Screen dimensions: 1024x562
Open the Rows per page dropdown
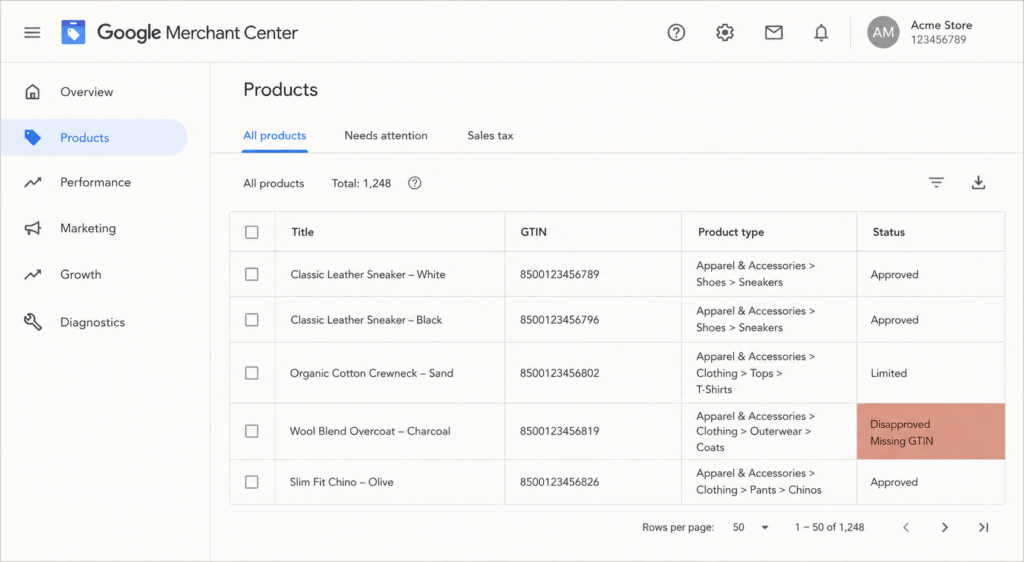pos(750,527)
